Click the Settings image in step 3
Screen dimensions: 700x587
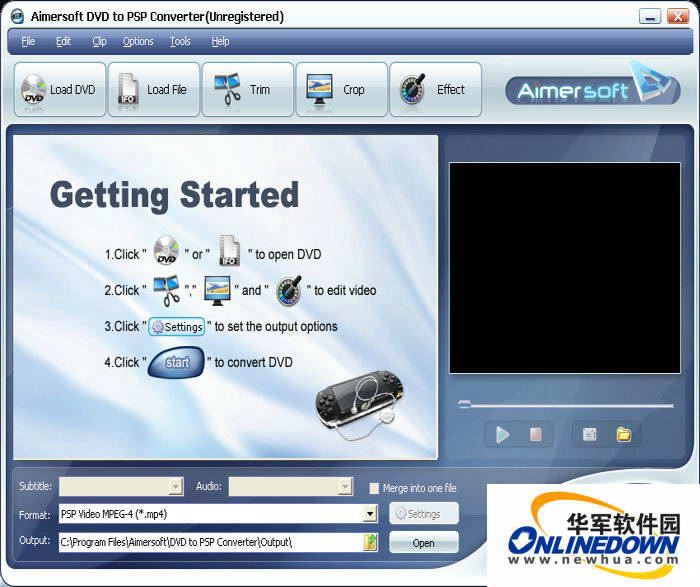pos(177,327)
